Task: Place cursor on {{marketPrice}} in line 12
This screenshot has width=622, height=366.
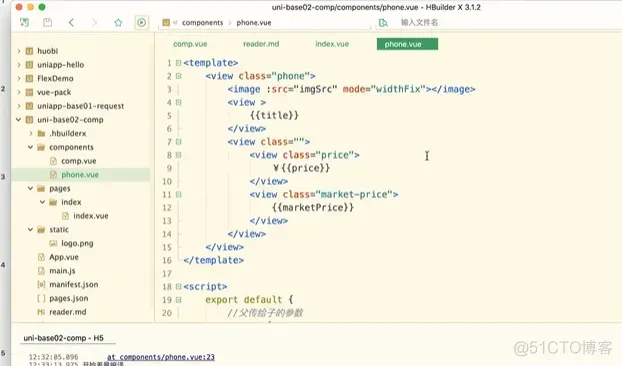Action: coord(313,207)
